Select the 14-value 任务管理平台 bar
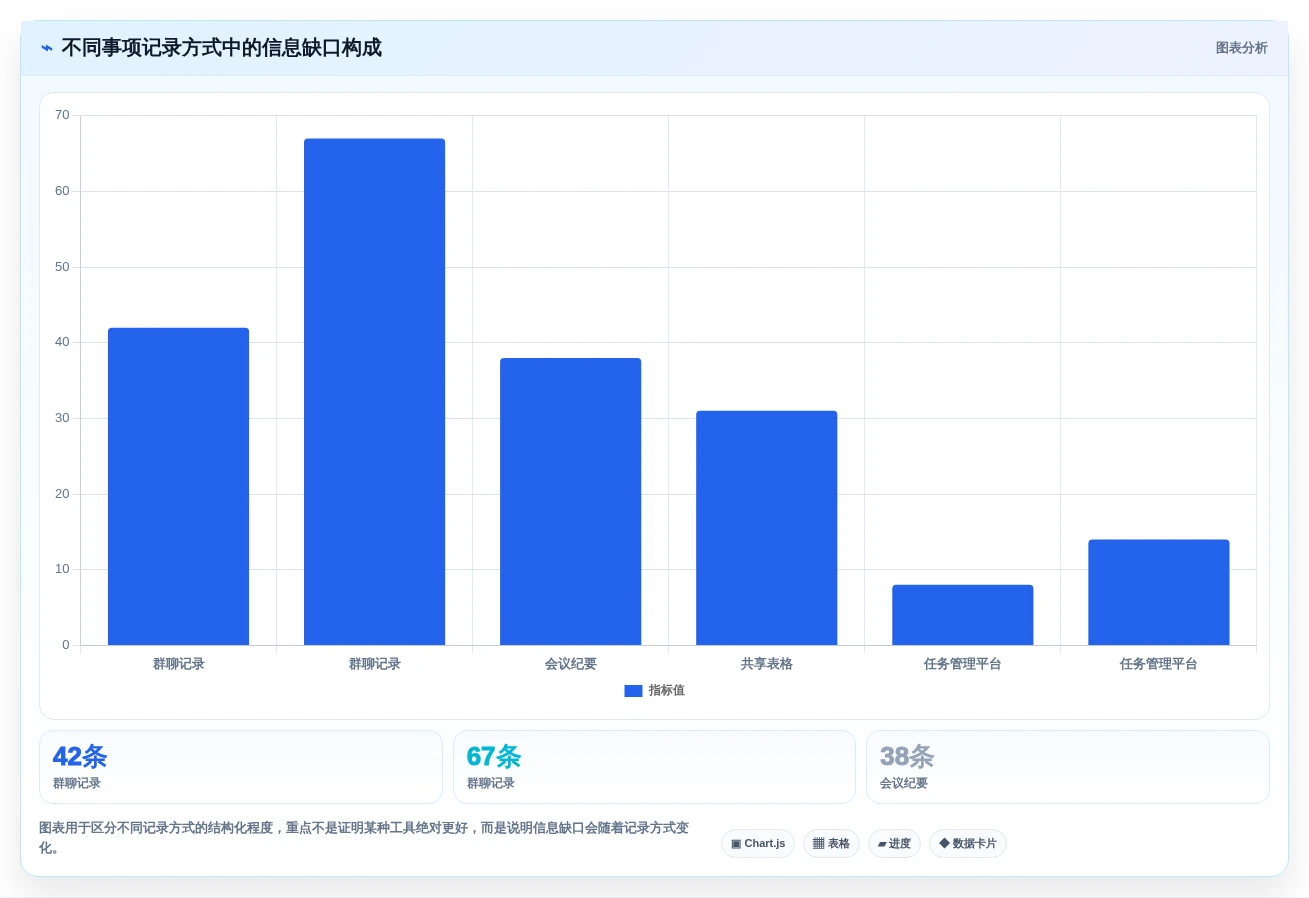The width and height of the screenshot is (1309, 898). 1158,592
